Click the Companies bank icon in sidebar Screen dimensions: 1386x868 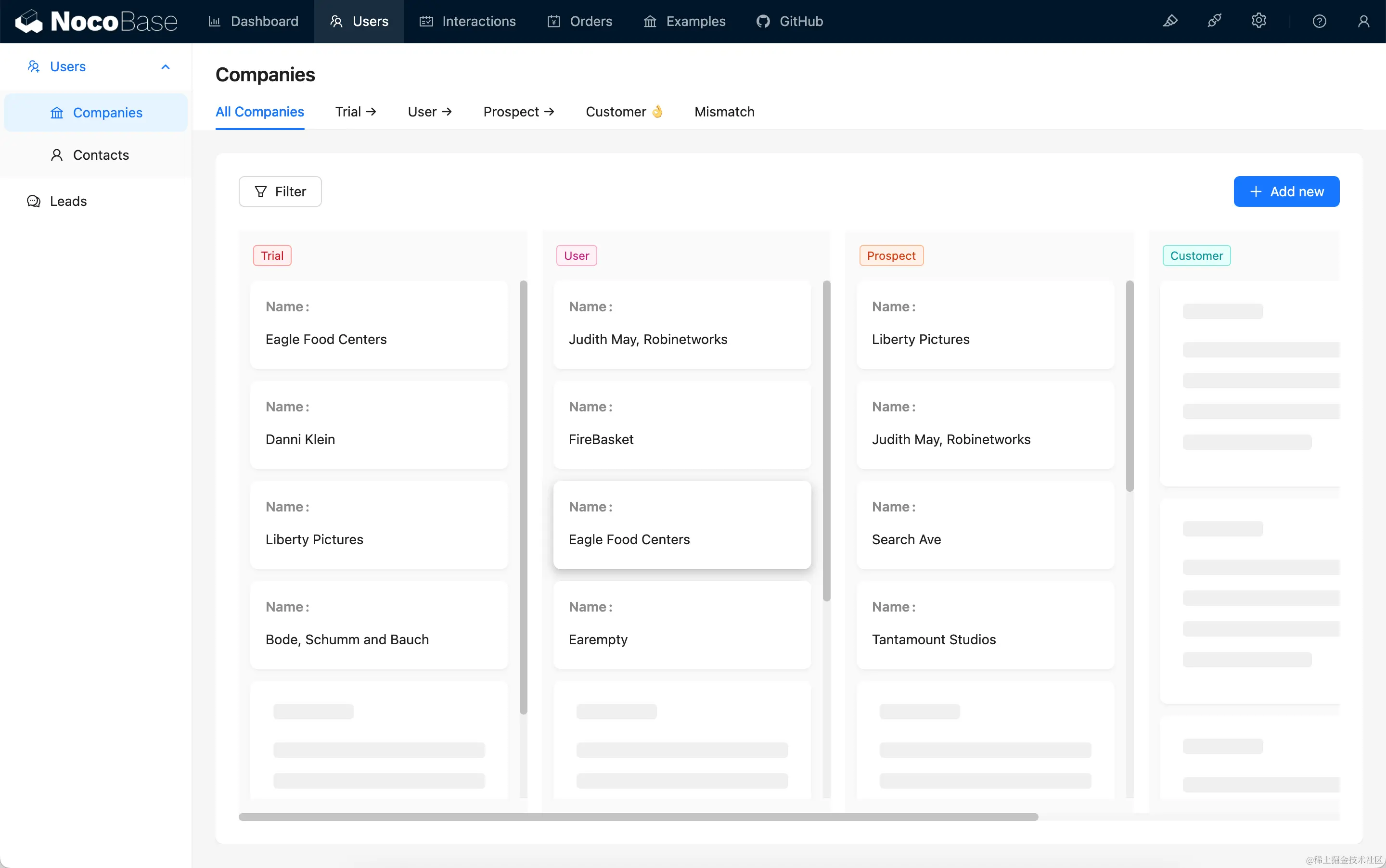pos(57,113)
